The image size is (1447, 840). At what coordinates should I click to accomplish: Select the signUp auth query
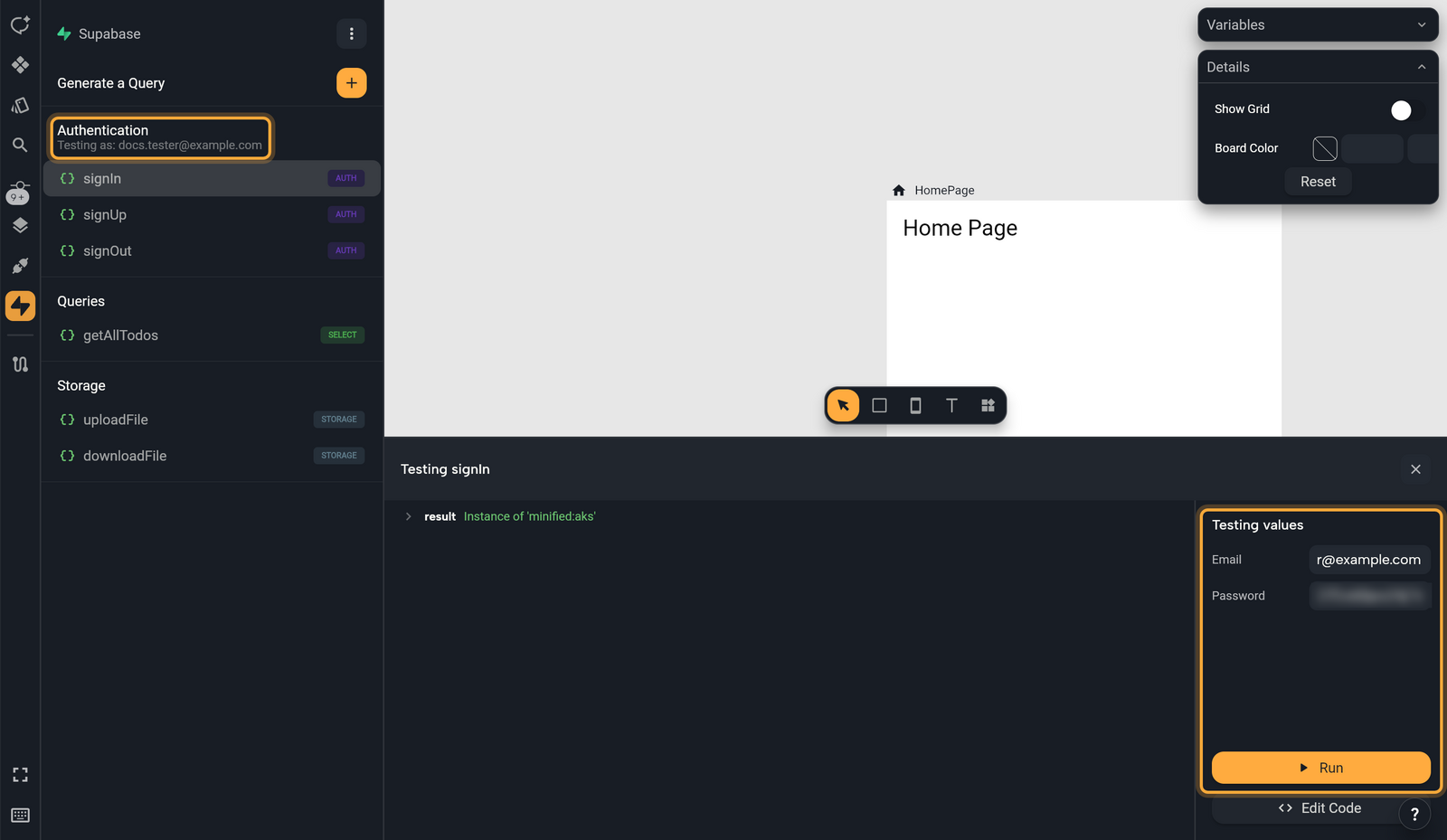click(212, 215)
